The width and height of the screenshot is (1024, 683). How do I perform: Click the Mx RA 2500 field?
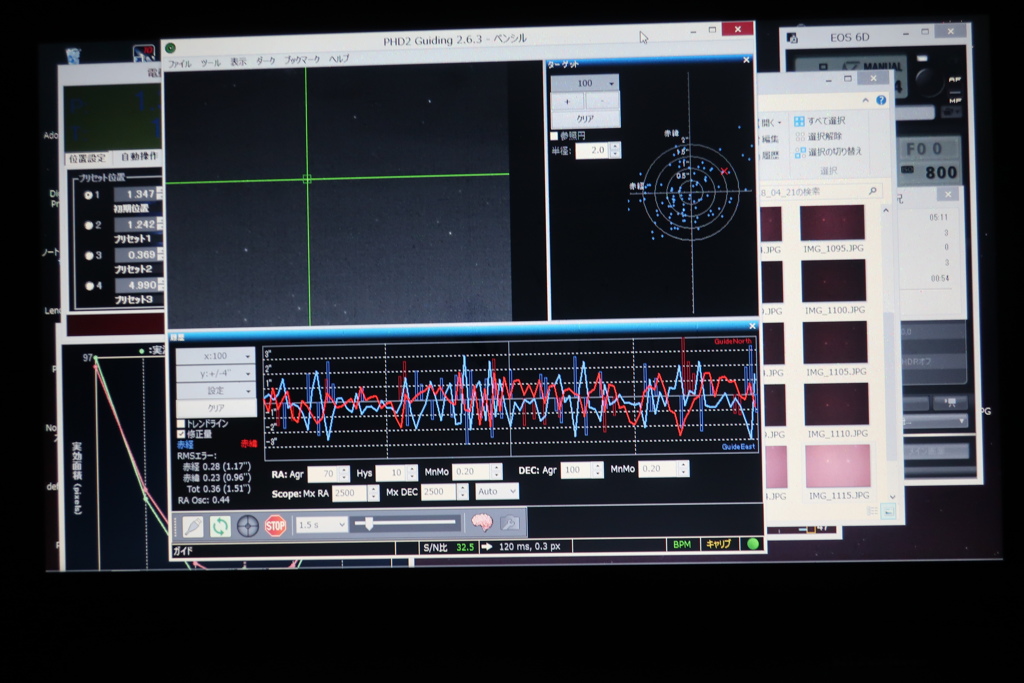[349, 493]
